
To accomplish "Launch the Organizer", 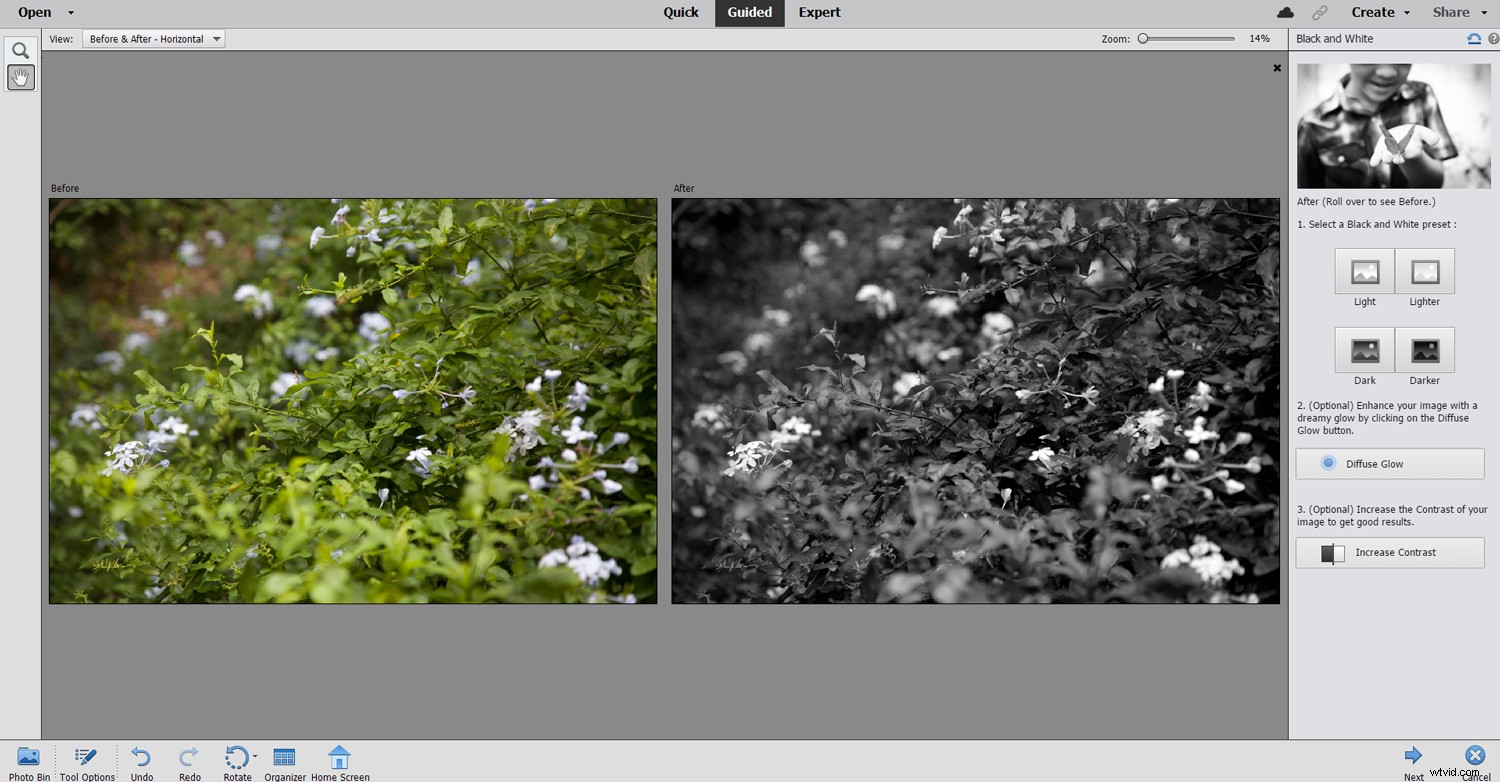I will [284, 761].
